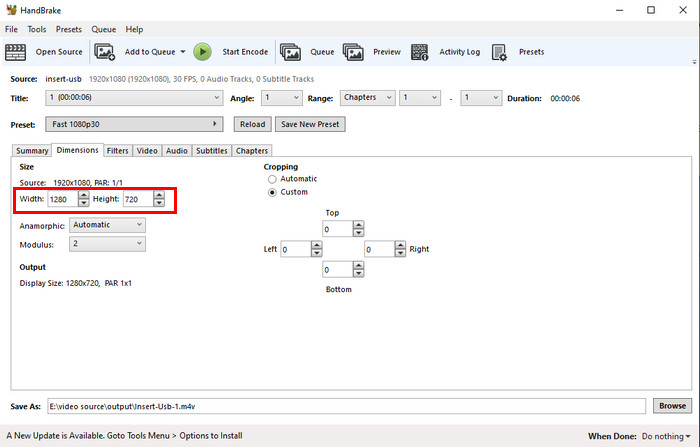Open the Help menu
Screen dimensions: 700x447
click(x=134, y=29)
